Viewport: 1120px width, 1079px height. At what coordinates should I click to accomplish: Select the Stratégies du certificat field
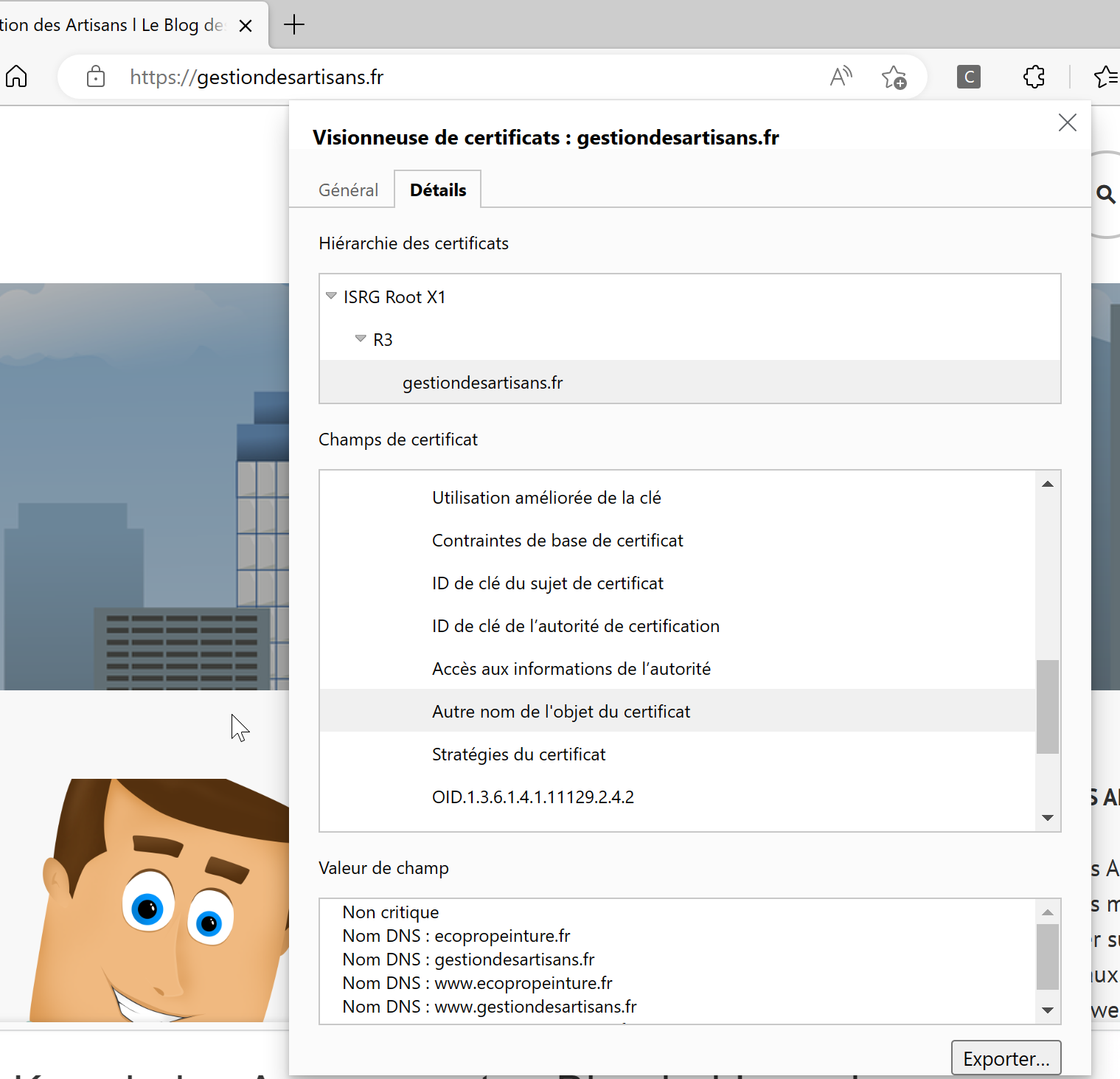pos(518,754)
